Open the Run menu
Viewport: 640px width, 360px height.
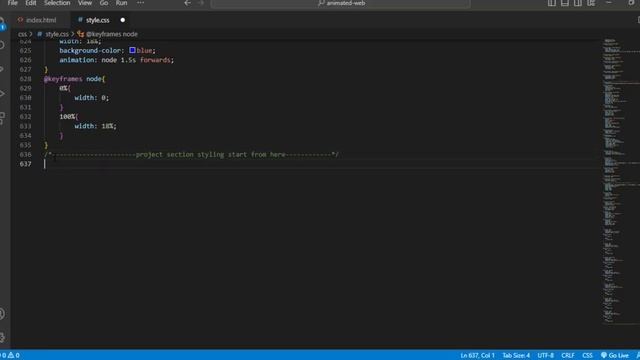tap(121, 3)
